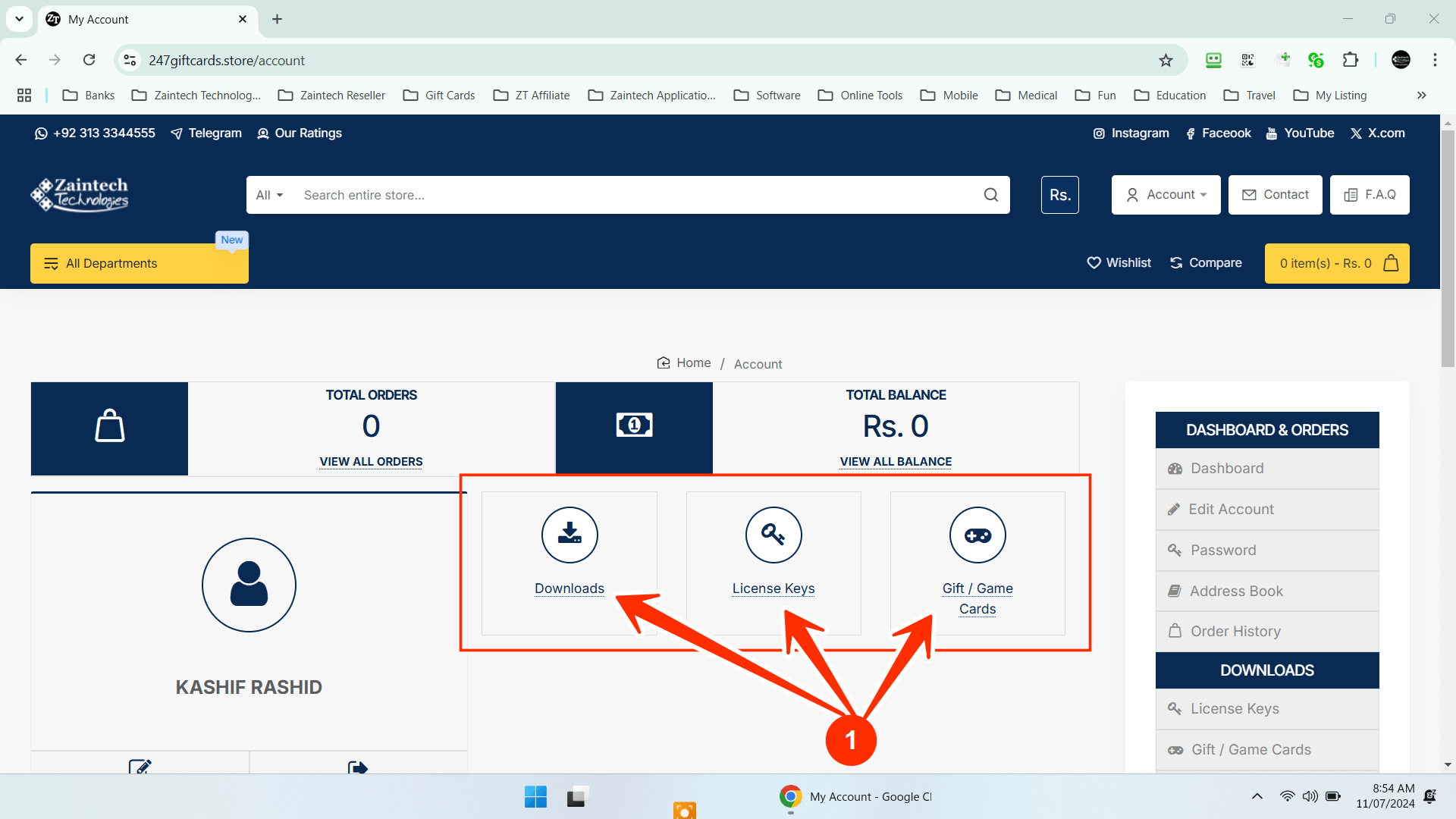The image size is (1456, 819).
Task: Click the user profile avatar icon
Action: (x=249, y=585)
